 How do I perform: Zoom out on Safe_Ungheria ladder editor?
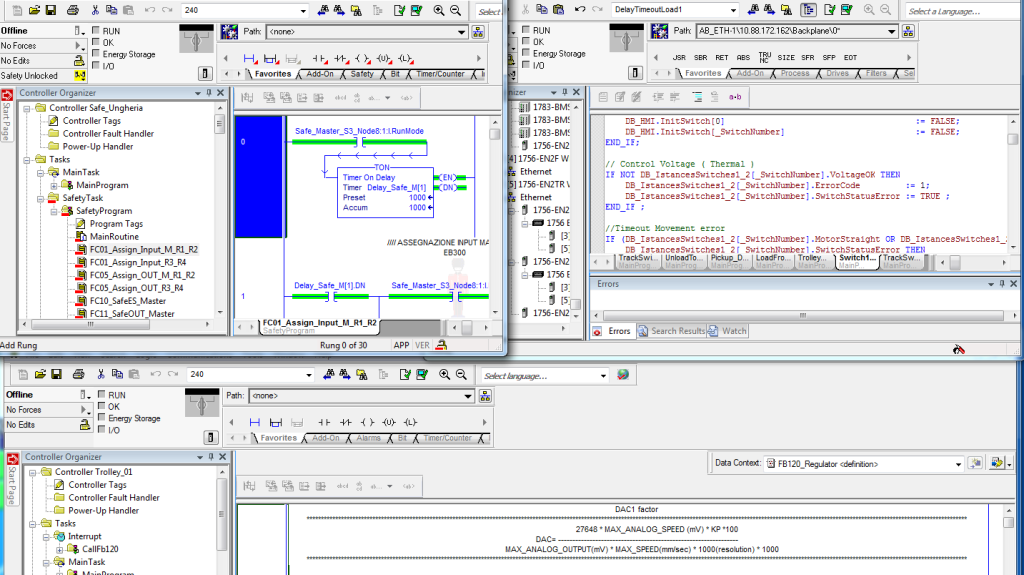coord(455,10)
